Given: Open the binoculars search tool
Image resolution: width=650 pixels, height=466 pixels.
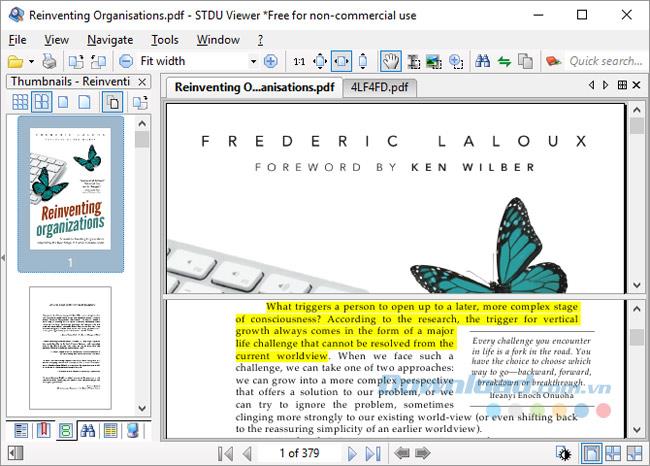Looking at the screenshot, I should pyautogui.click(x=483, y=61).
